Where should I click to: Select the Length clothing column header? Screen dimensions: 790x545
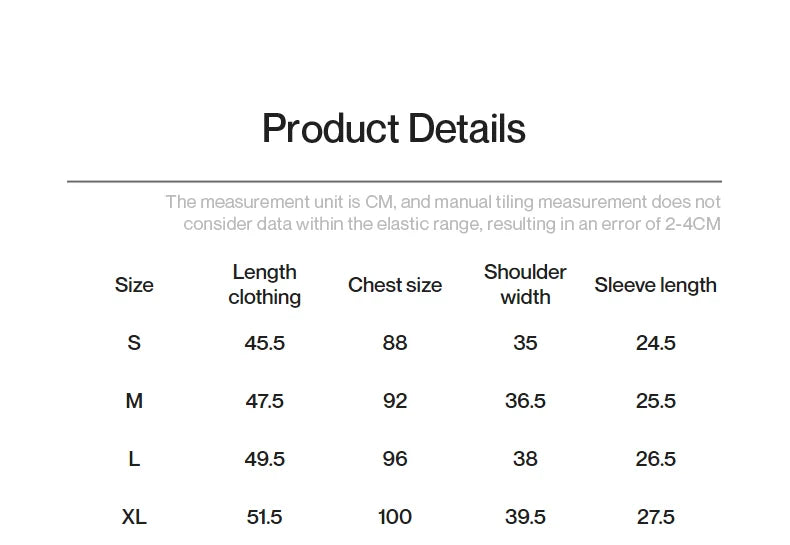264,285
